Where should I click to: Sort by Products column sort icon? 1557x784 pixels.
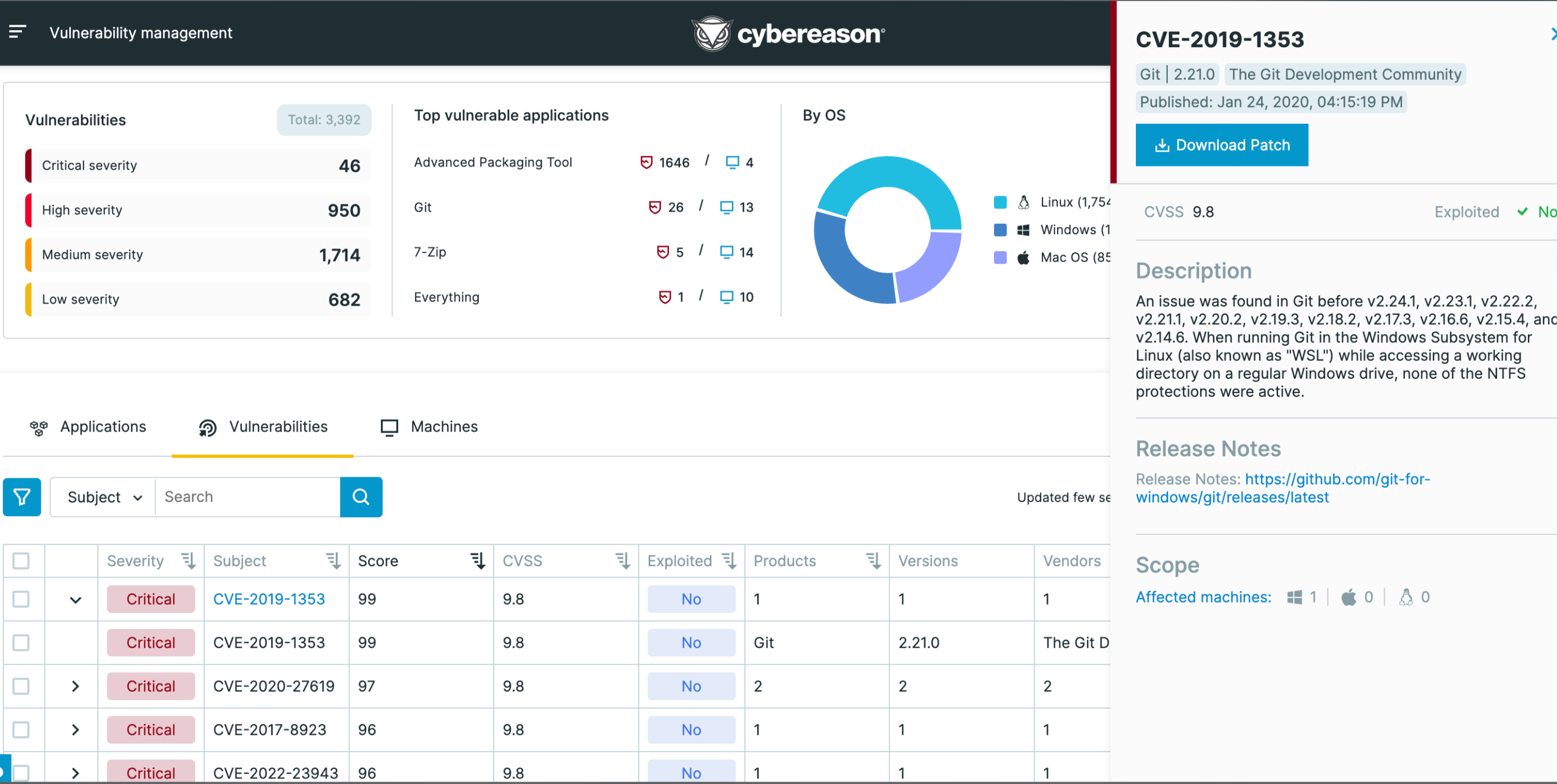(x=873, y=560)
